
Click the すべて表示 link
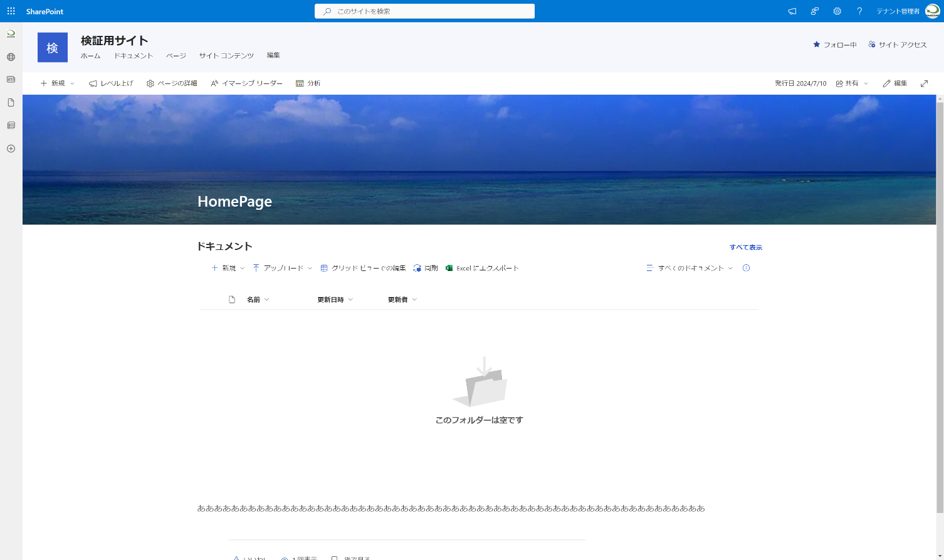click(745, 247)
